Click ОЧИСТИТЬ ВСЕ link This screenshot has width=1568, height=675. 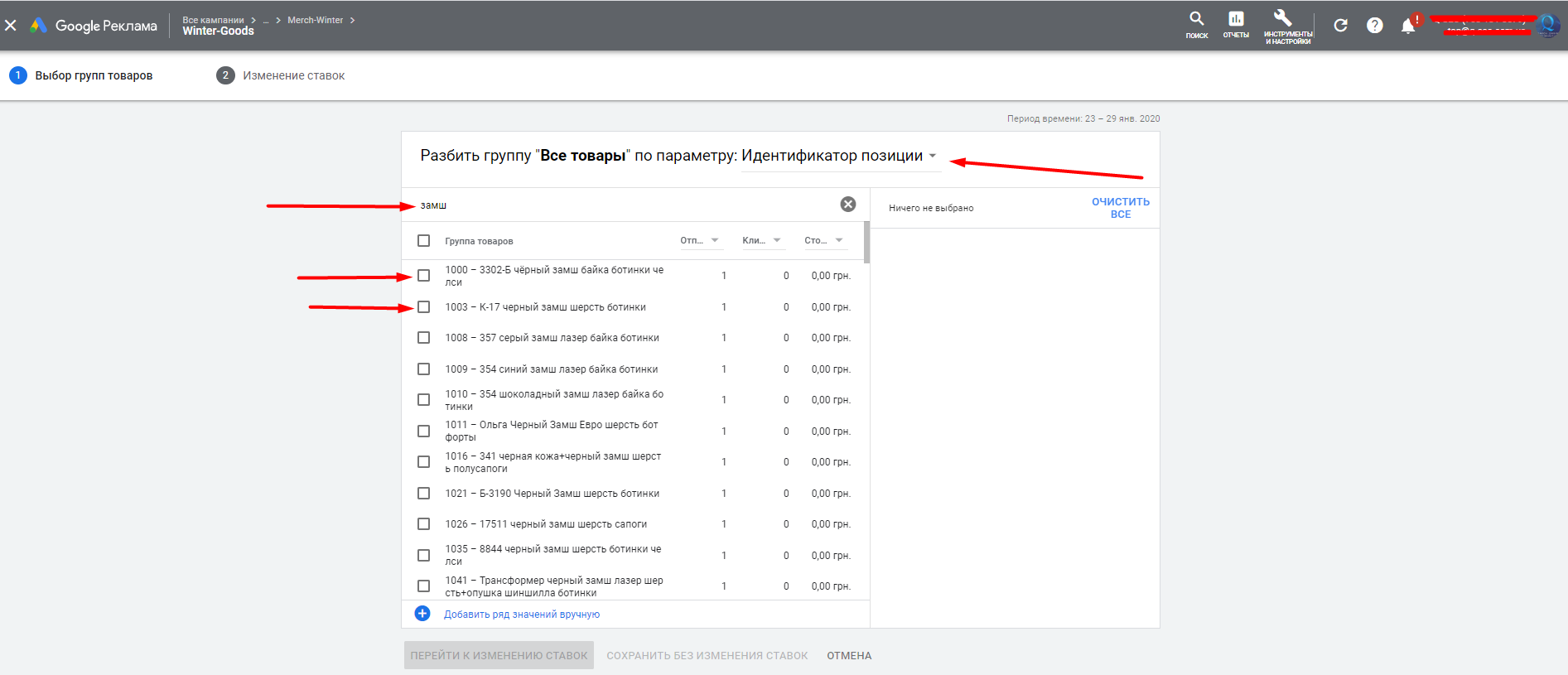coord(1120,208)
